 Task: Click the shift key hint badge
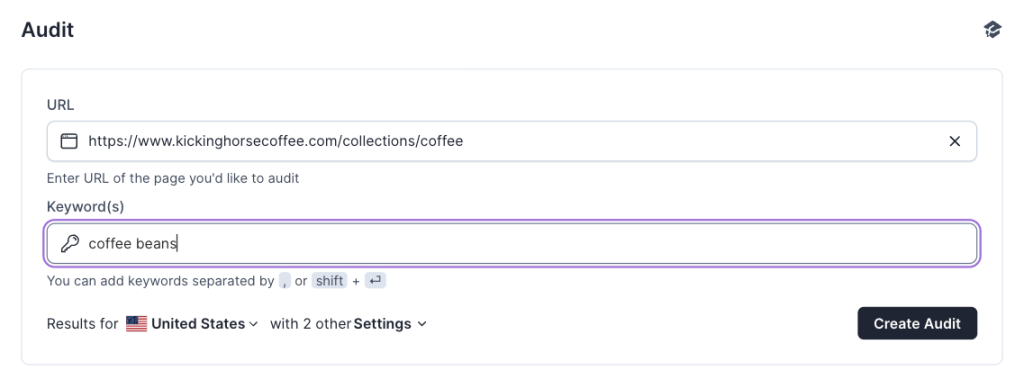click(x=329, y=281)
